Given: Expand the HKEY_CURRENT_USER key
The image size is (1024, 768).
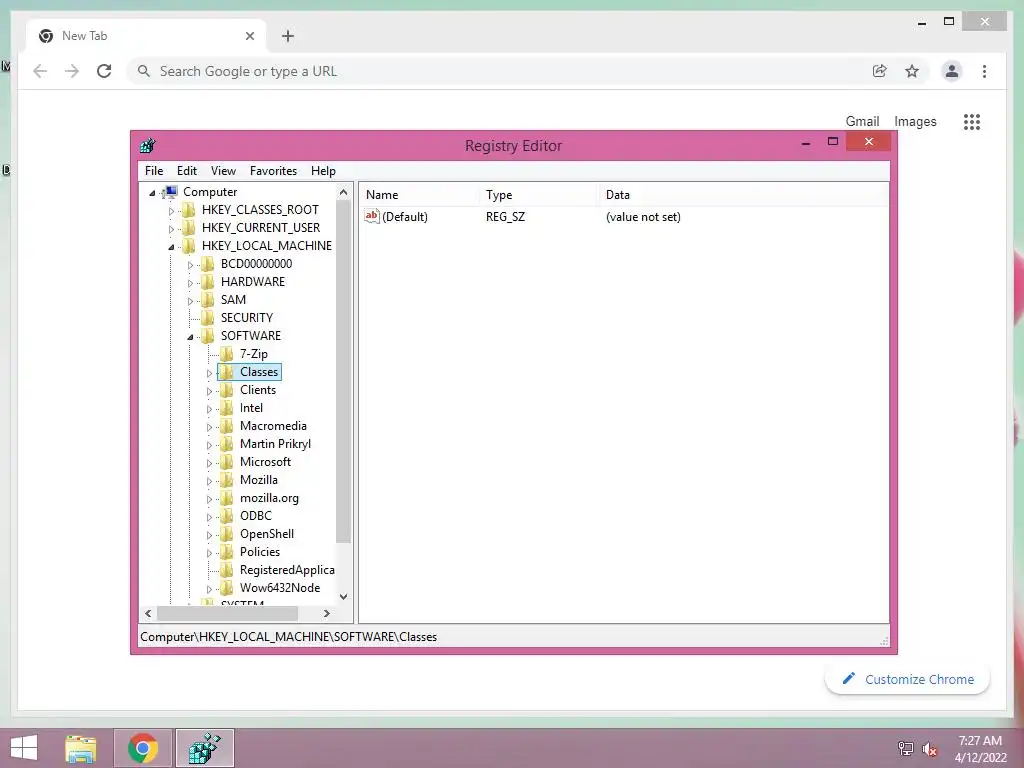Looking at the screenshot, I should point(171,229).
